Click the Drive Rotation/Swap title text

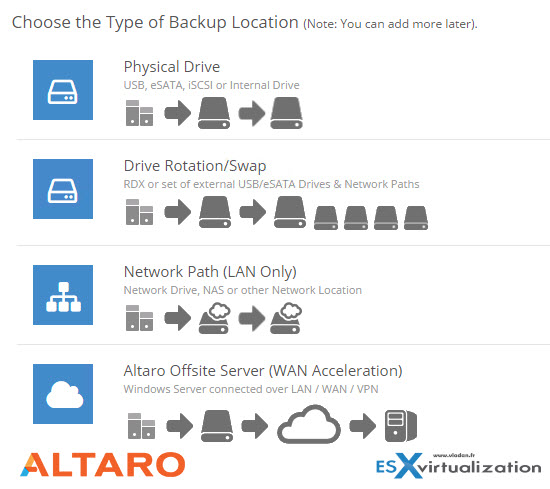coord(195,166)
